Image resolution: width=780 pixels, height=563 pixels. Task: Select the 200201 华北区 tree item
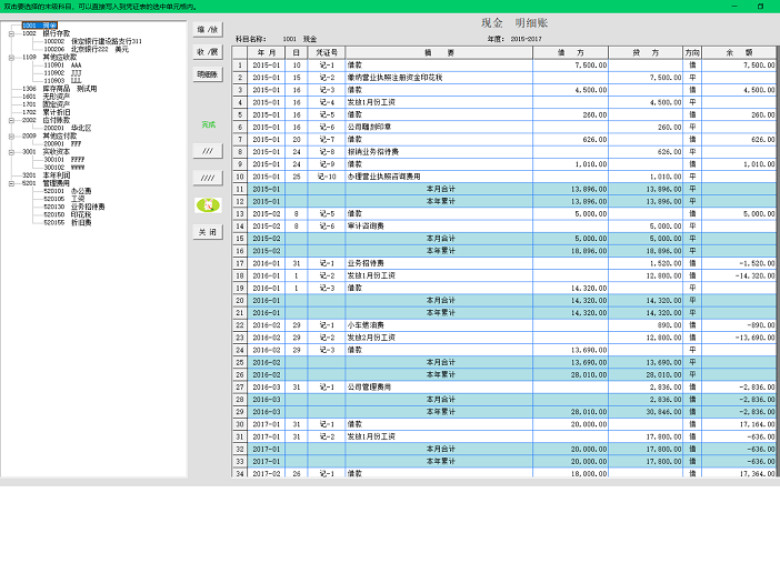(x=67, y=128)
